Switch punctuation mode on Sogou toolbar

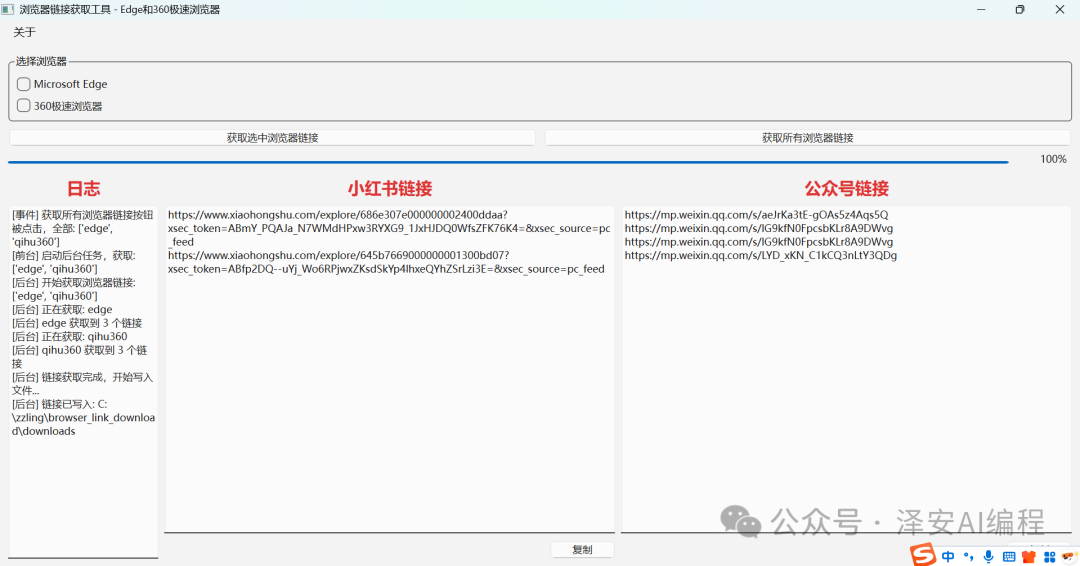(968, 556)
